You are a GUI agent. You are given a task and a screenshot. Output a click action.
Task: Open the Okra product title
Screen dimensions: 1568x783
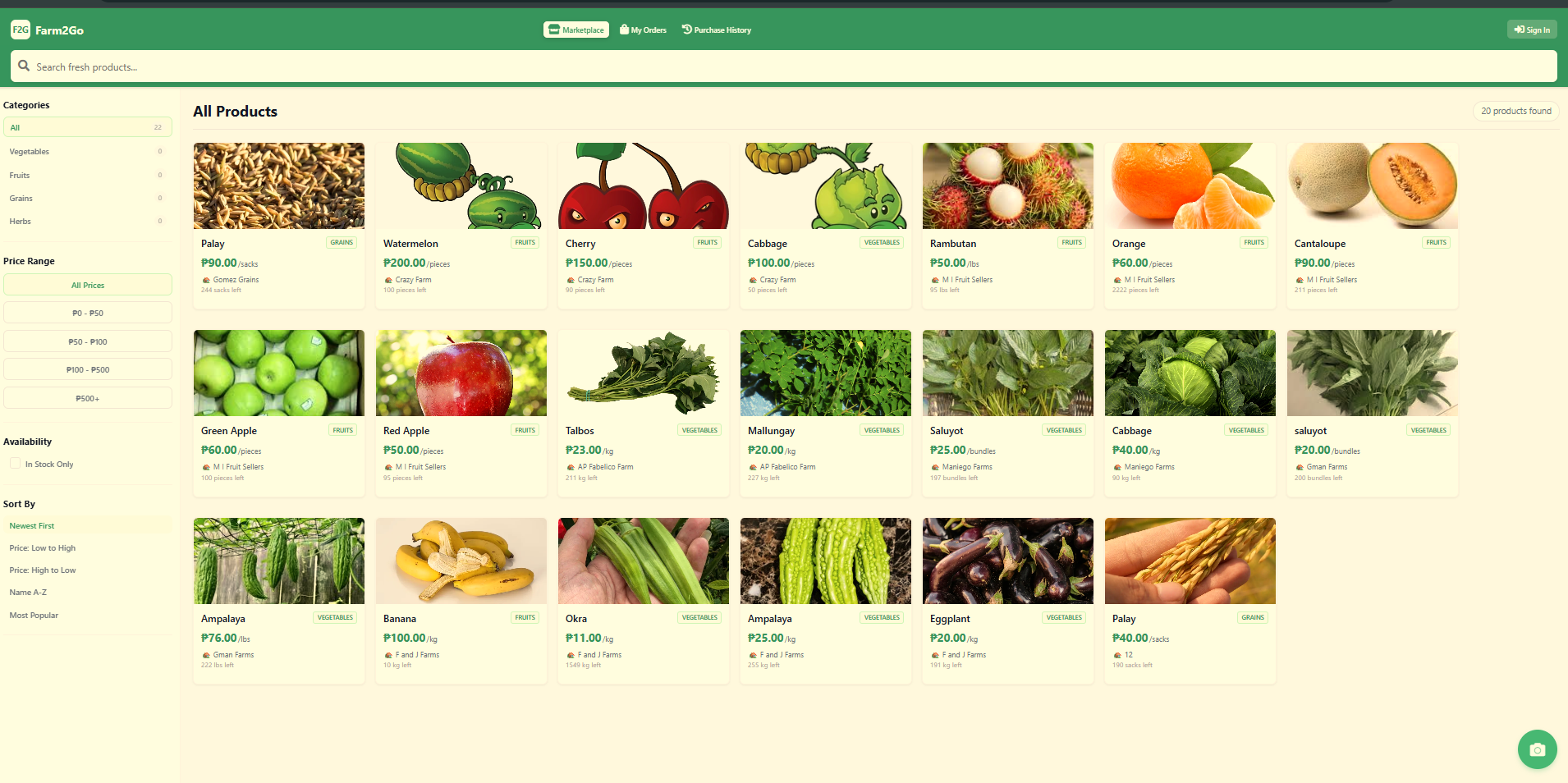pyautogui.click(x=576, y=619)
